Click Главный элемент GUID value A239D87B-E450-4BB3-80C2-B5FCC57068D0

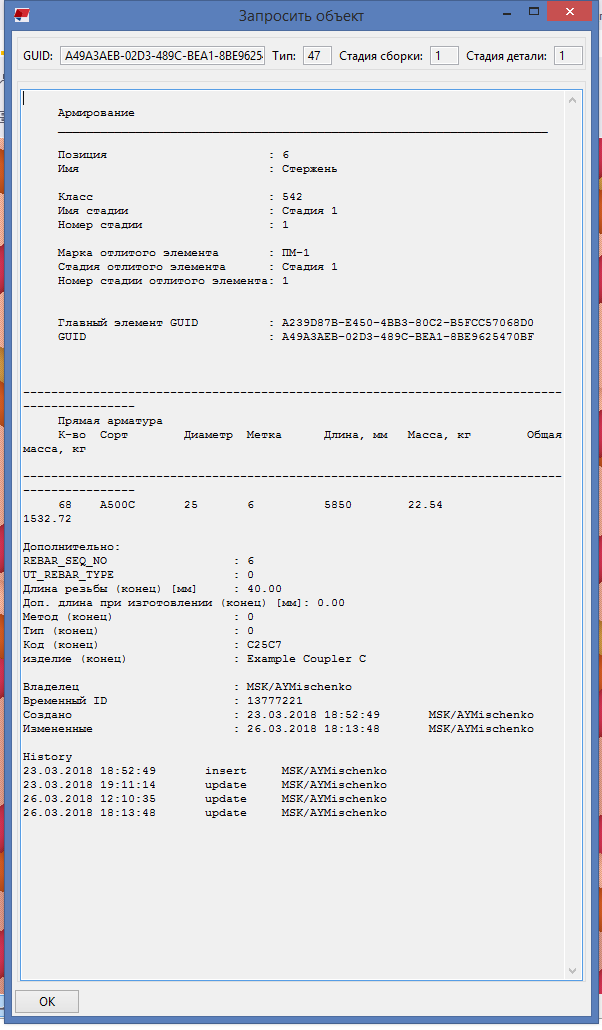click(407, 323)
